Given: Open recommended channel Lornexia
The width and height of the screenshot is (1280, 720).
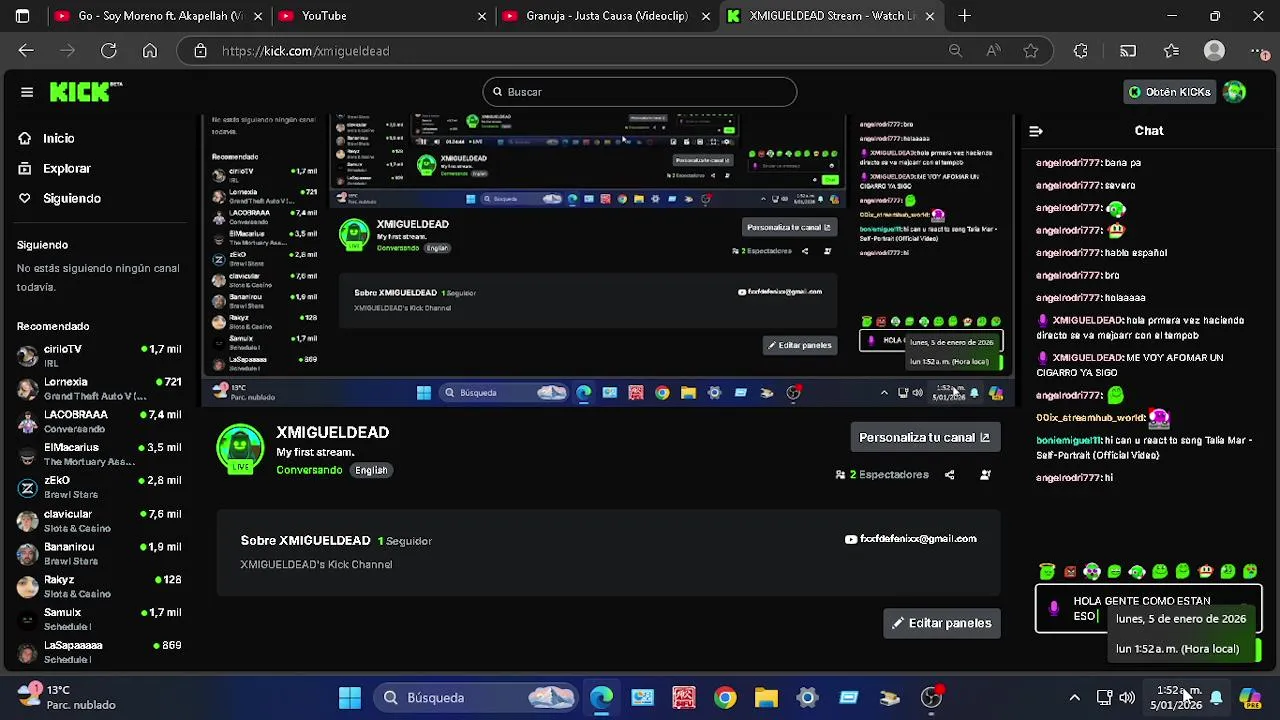Looking at the screenshot, I should (99, 389).
